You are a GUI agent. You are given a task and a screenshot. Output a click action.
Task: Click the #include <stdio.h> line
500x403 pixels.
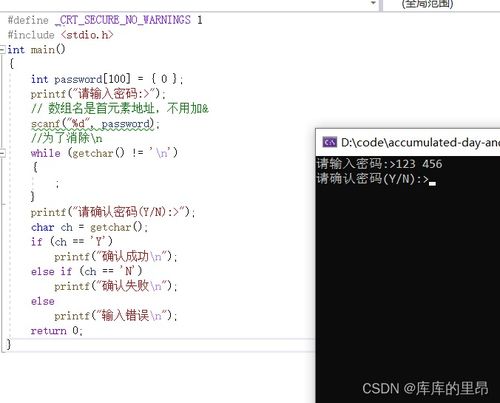(x=60, y=35)
